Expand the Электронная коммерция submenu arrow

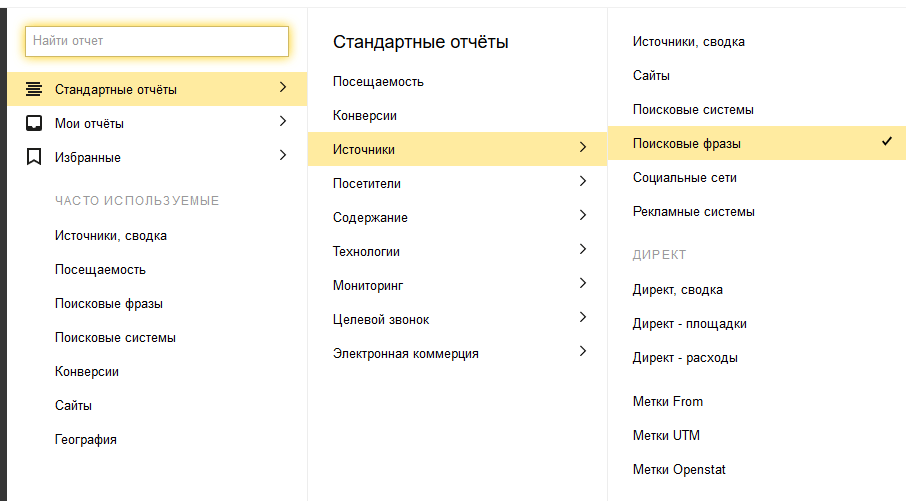583,352
